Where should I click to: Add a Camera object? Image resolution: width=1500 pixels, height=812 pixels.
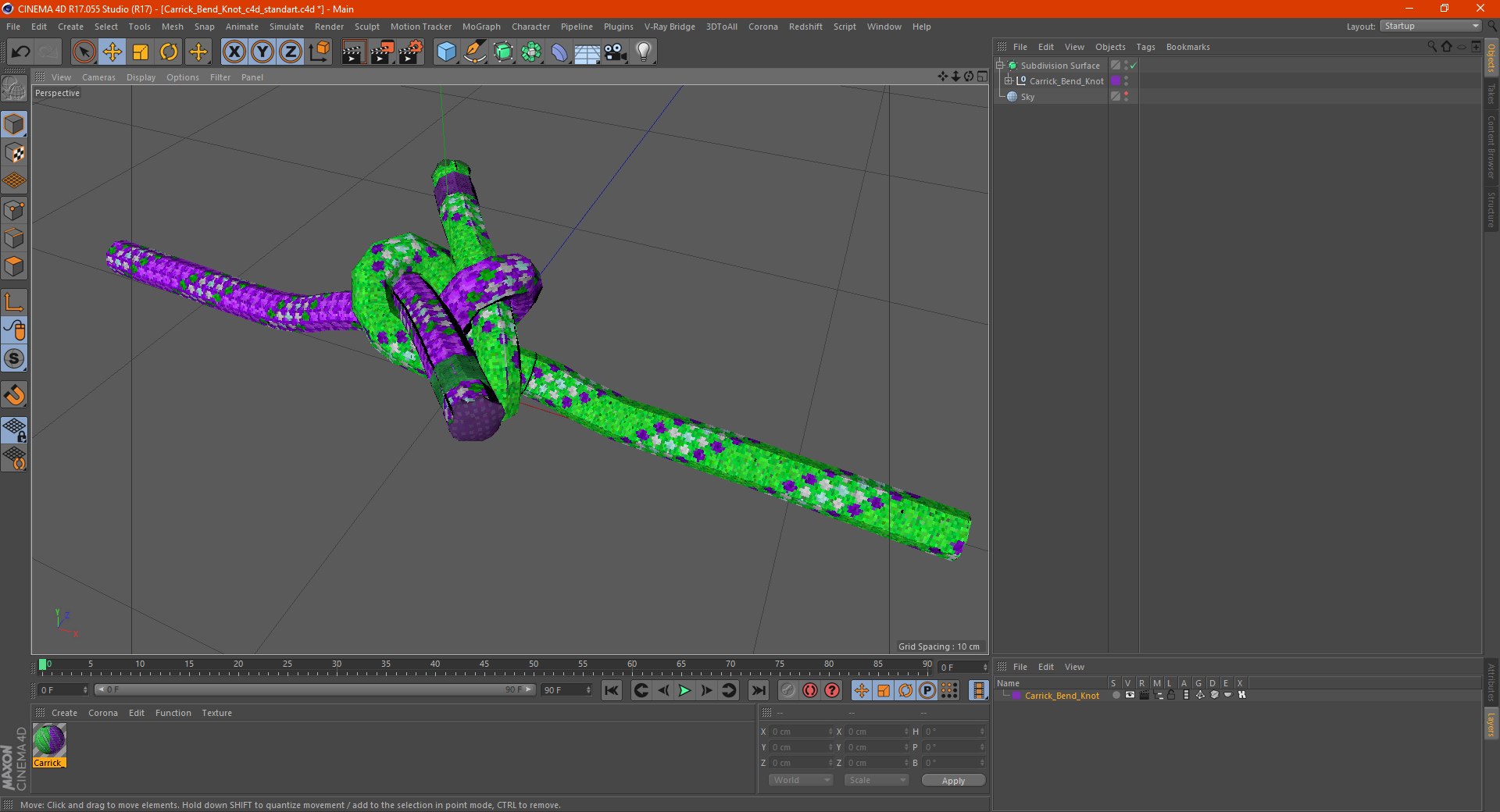[616, 52]
